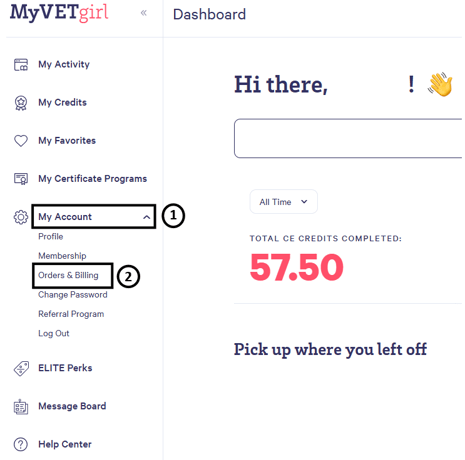Click the My Favorites heart icon

[21, 141]
